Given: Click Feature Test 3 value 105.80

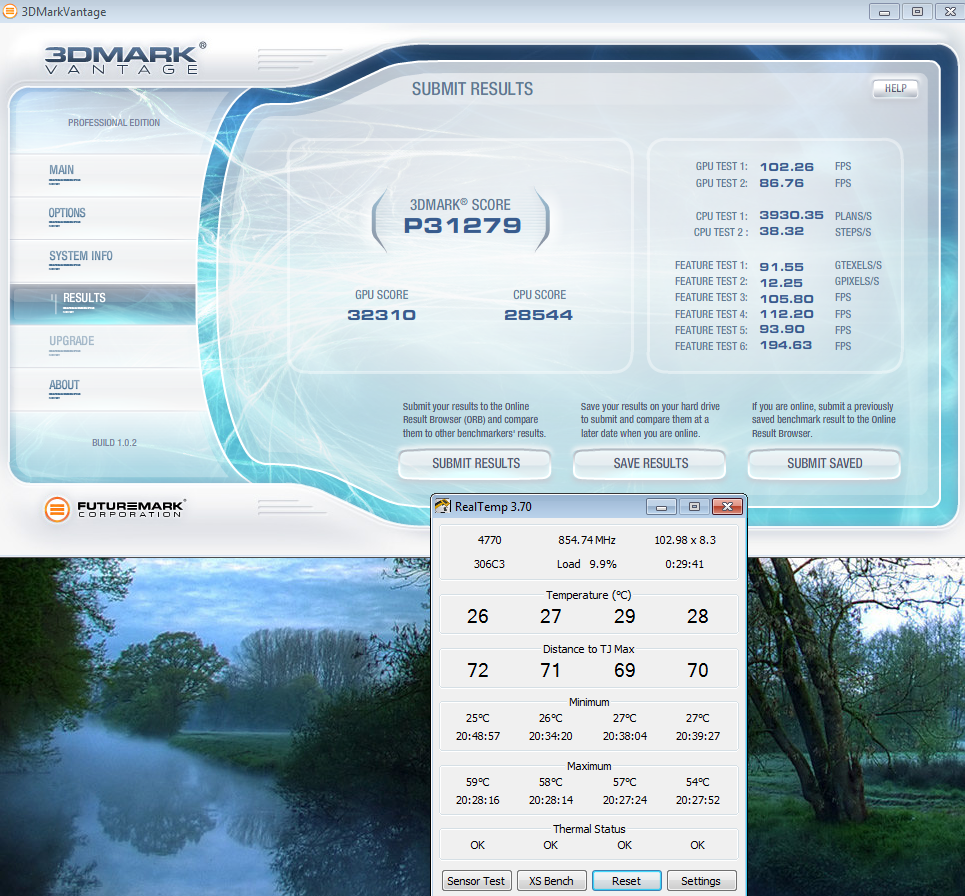Looking at the screenshot, I should [x=787, y=299].
